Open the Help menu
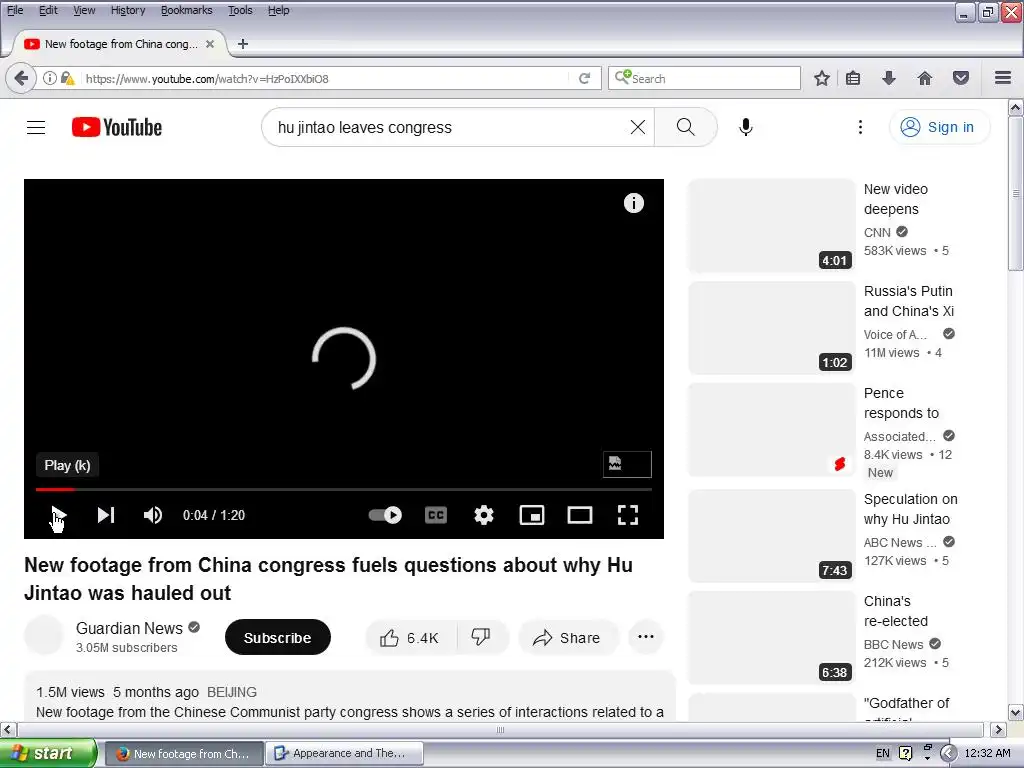Viewport: 1024px width, 768px height. pos(278,10)
